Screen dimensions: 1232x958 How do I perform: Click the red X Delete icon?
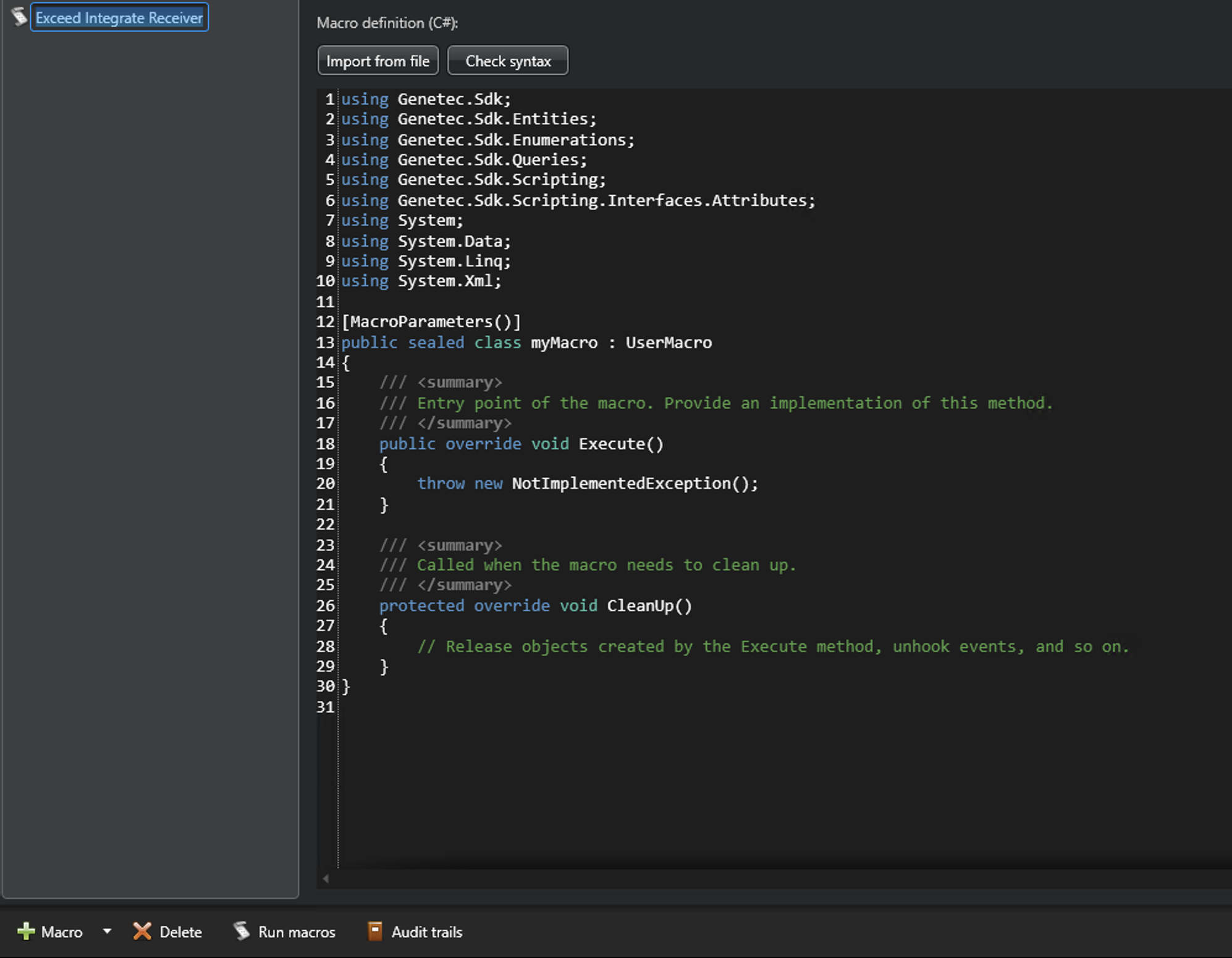(142, 932)
